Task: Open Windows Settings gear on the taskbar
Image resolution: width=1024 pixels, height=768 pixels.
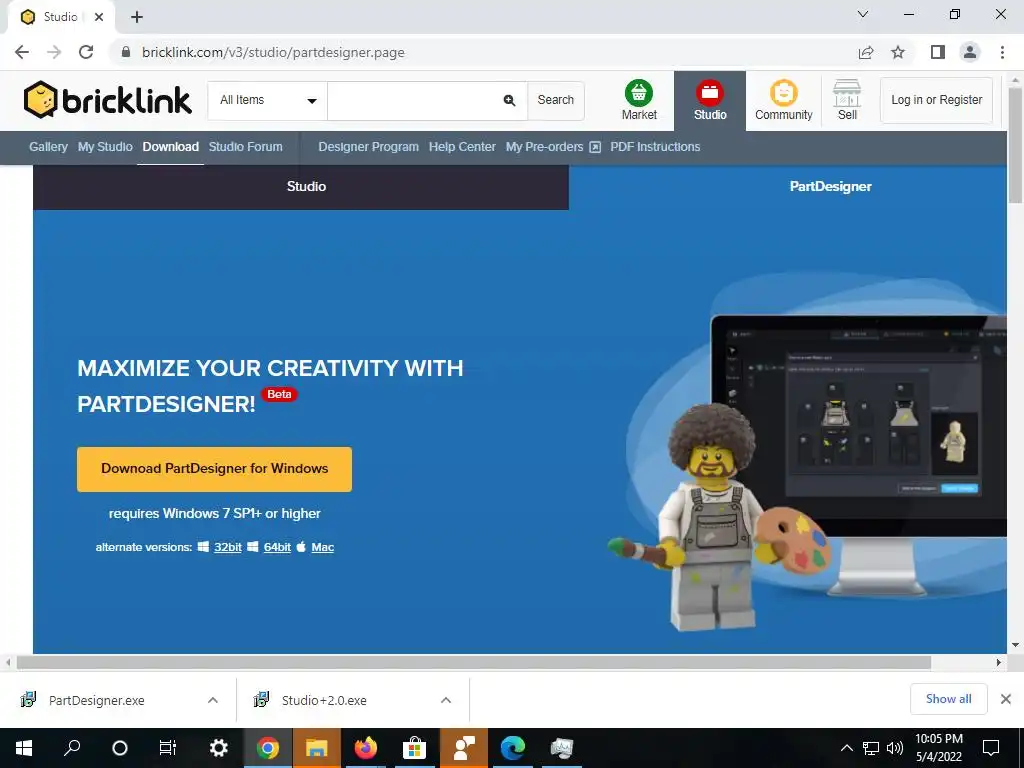Action: pyautogui.click(x=218, y=748)
